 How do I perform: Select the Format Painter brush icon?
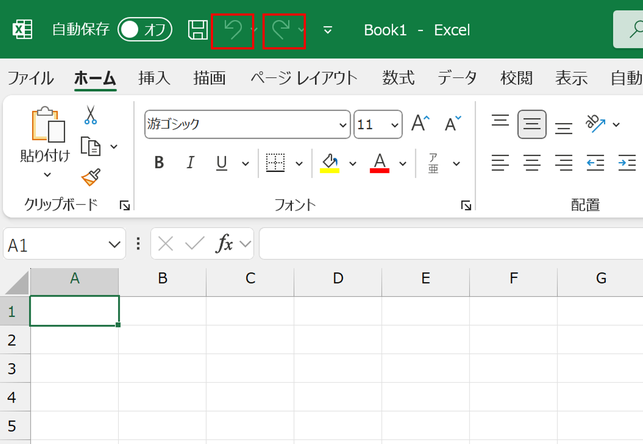91,177
